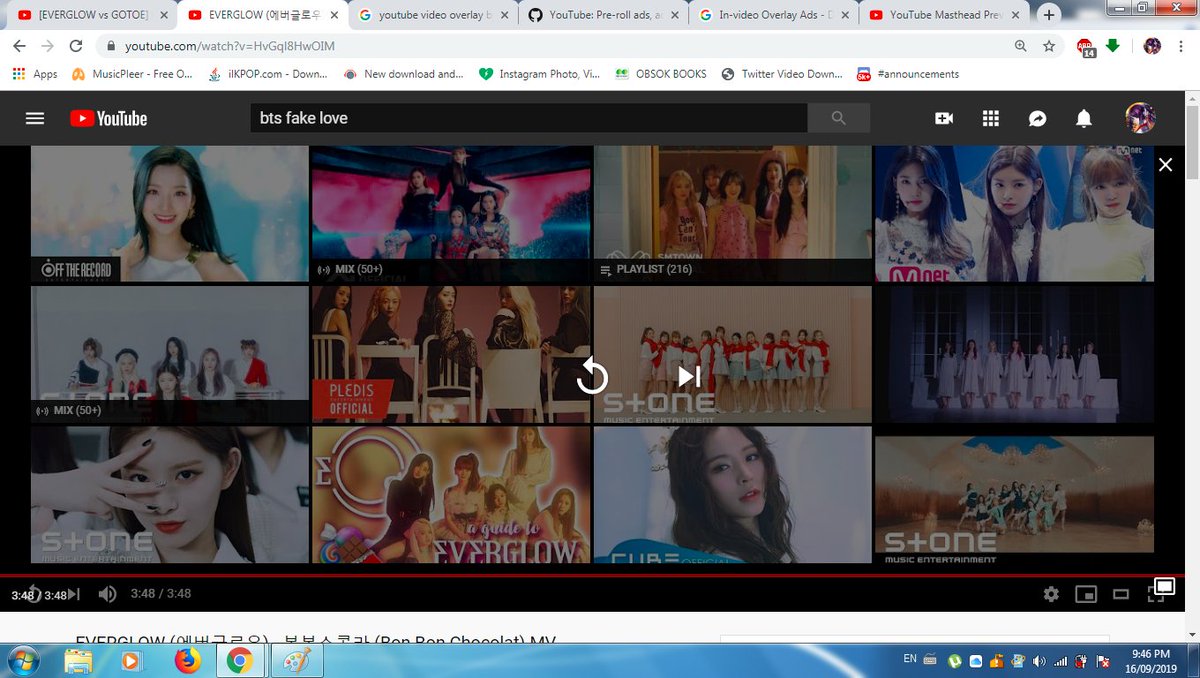Open the messages share bubble icon

1038,118
